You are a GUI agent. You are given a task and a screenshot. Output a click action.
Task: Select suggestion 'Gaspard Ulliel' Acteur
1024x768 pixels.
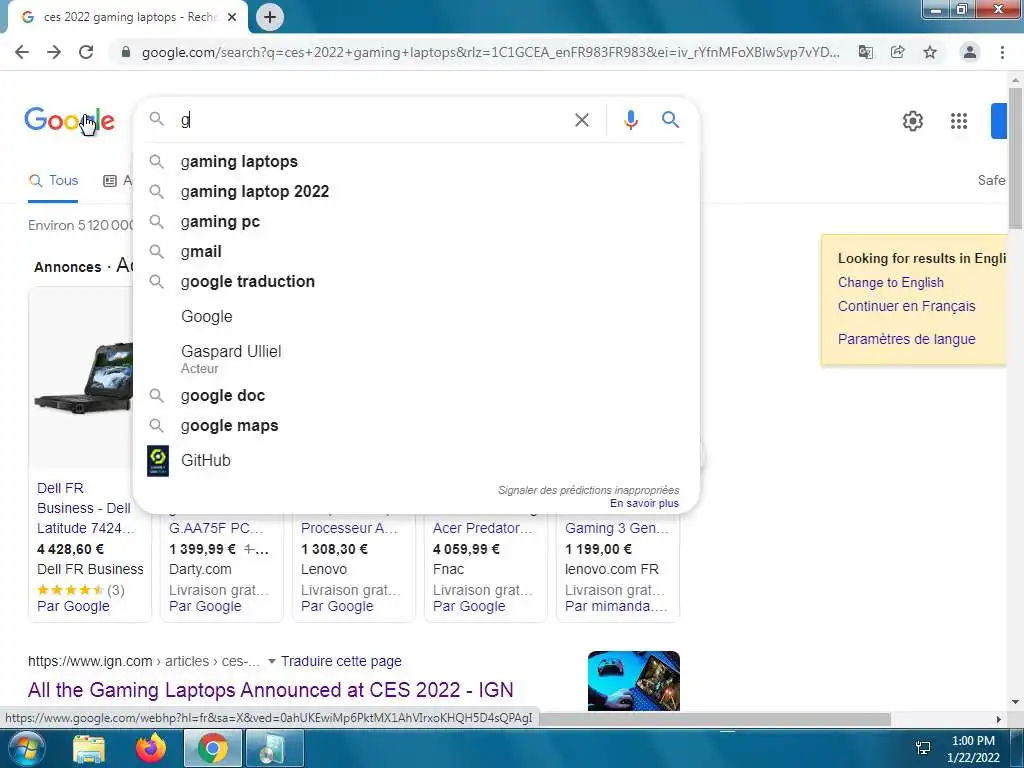point(416,359)
